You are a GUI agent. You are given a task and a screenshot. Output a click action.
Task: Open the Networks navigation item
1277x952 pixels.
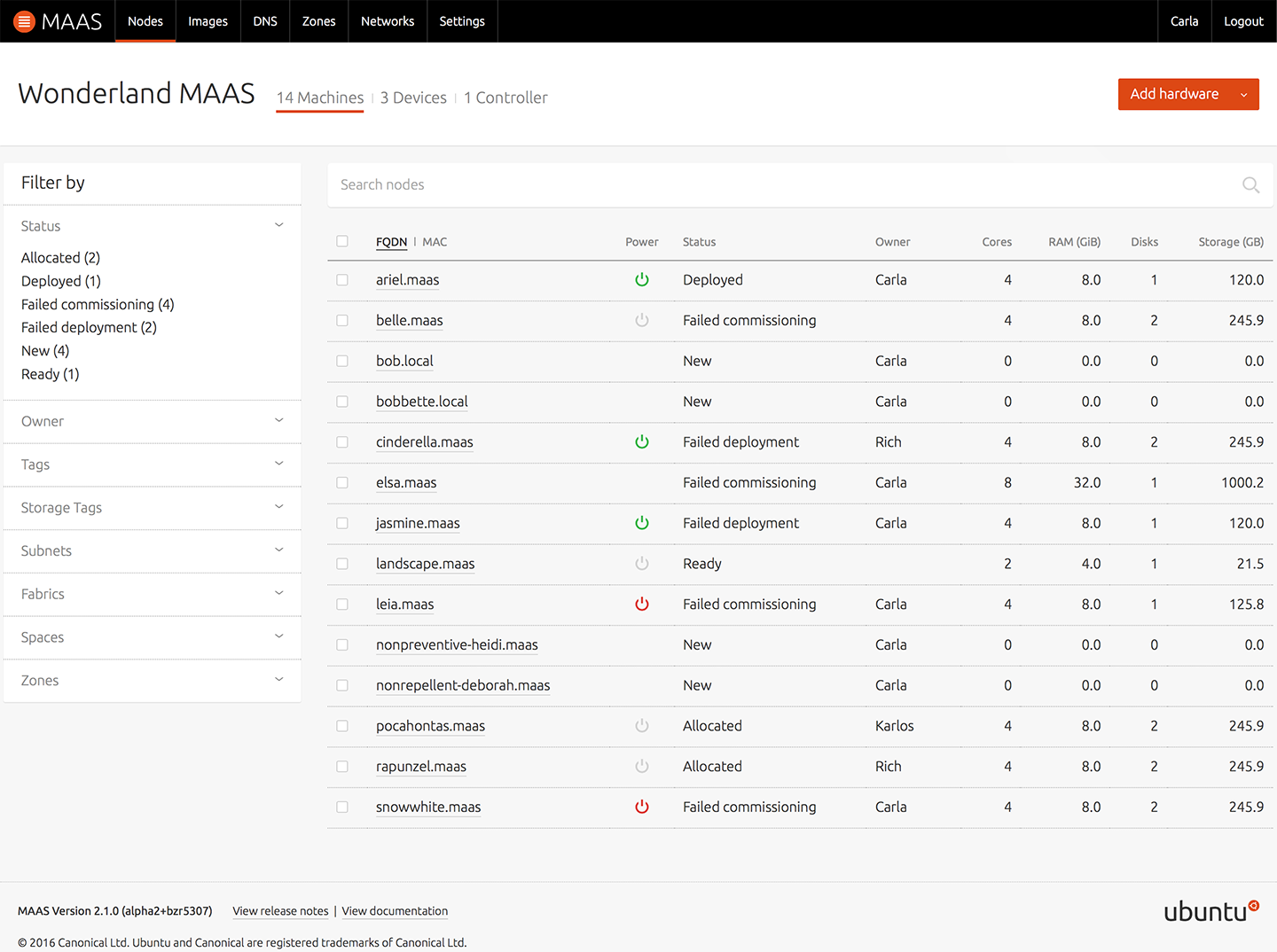tap(388, 21)
